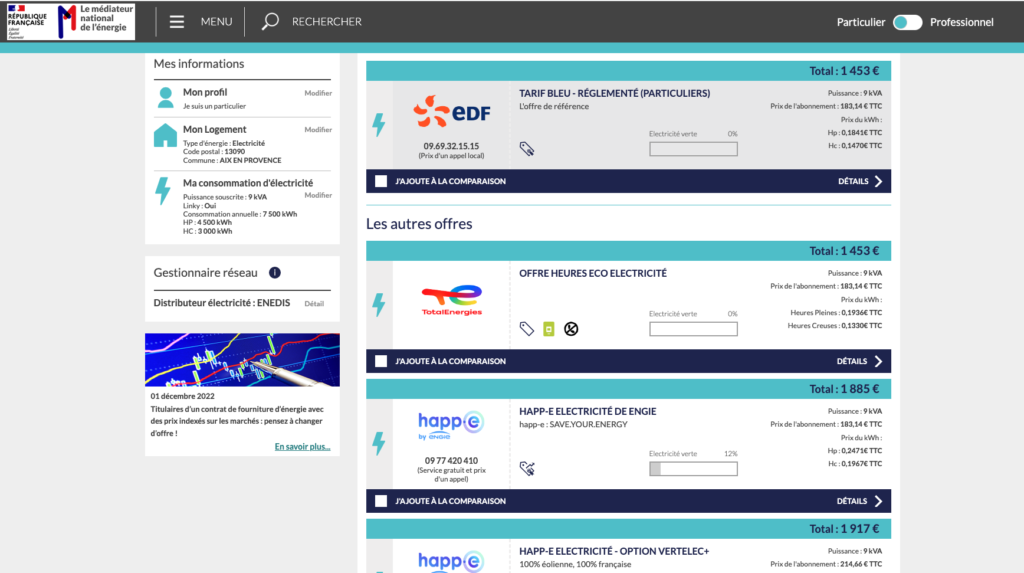
Task: Select Particulier label
Action: pyautogui.click(x=861, y=22)
